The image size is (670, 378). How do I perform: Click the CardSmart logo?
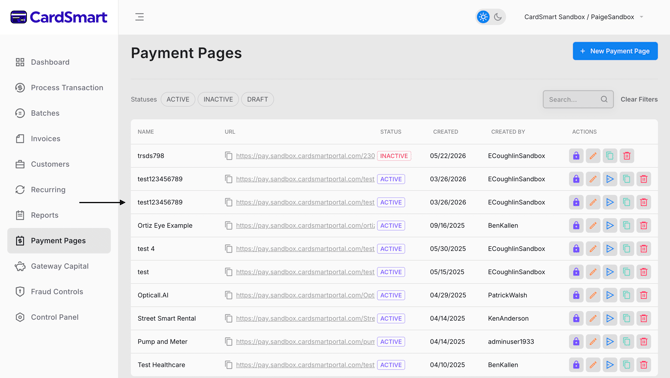59,17
